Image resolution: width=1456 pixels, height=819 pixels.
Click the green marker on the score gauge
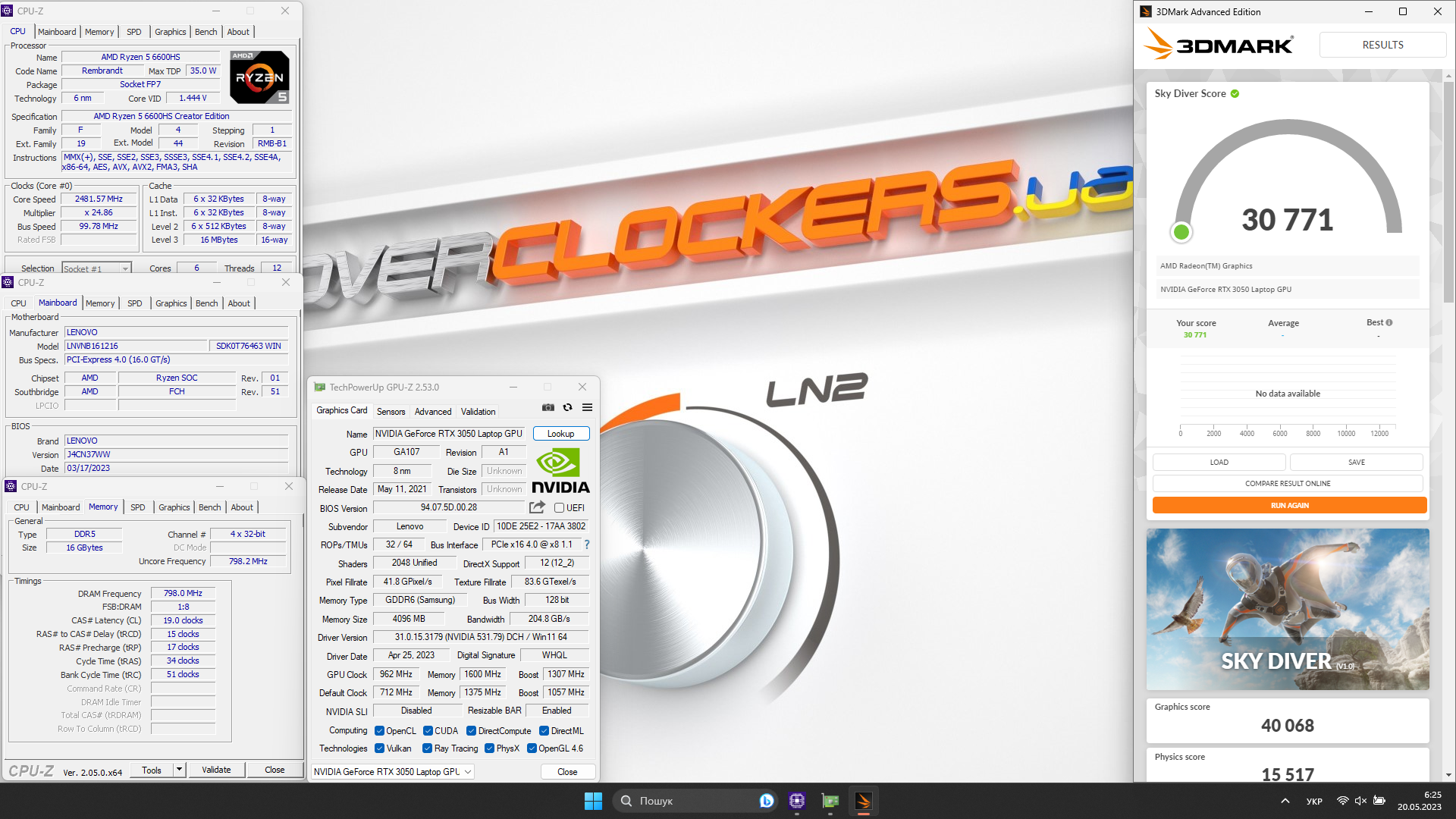click(x=1181, y=232)
